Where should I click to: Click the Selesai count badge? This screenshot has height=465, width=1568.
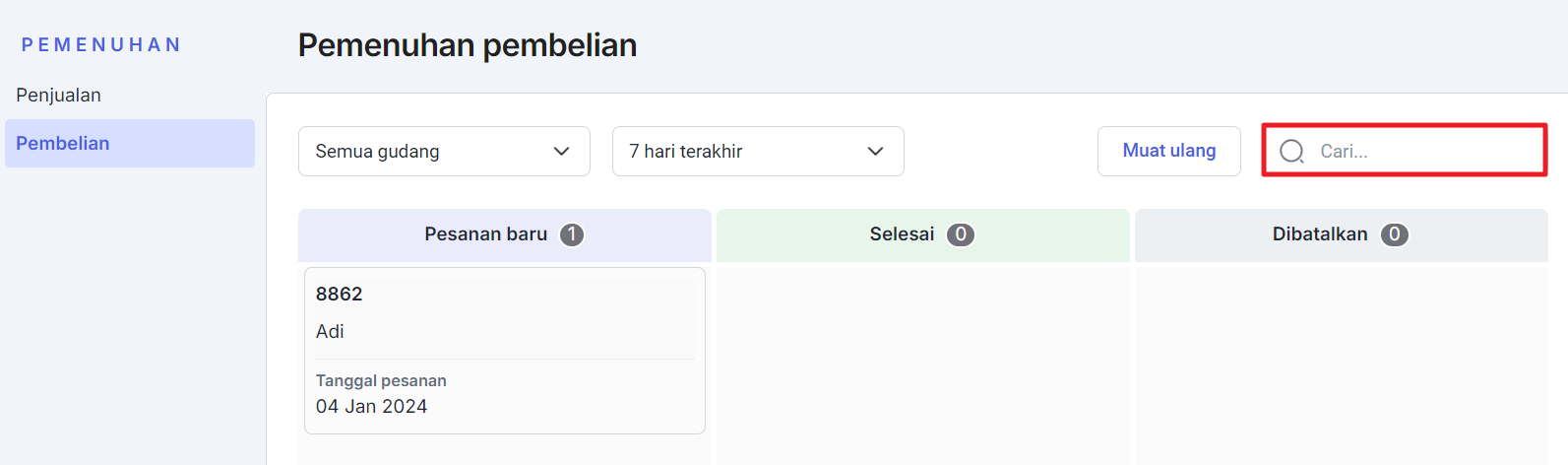[x=961, y=234]
